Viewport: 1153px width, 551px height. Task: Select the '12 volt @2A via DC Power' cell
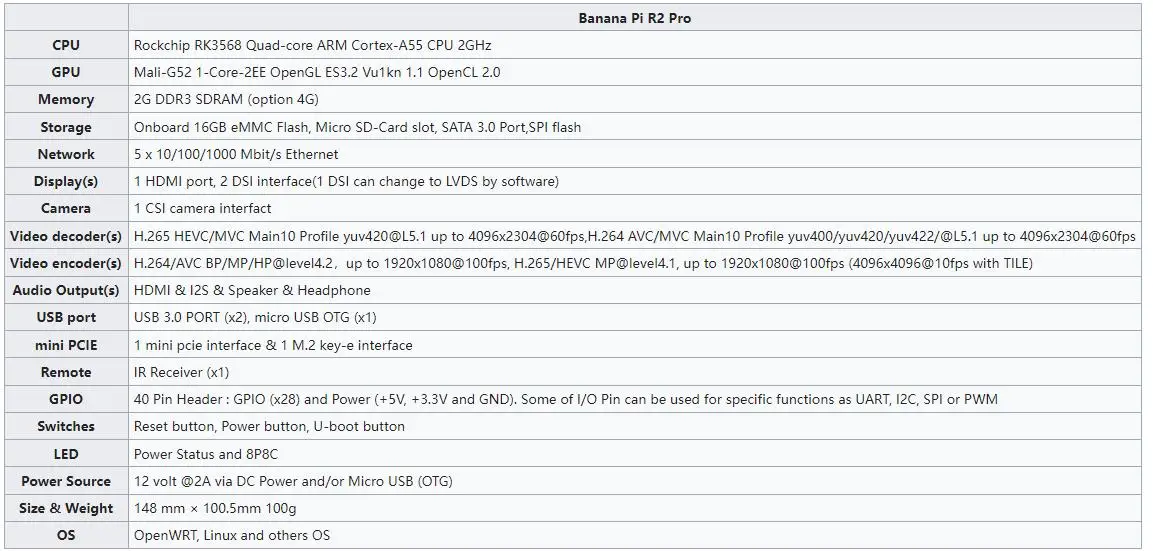point(635,480)
